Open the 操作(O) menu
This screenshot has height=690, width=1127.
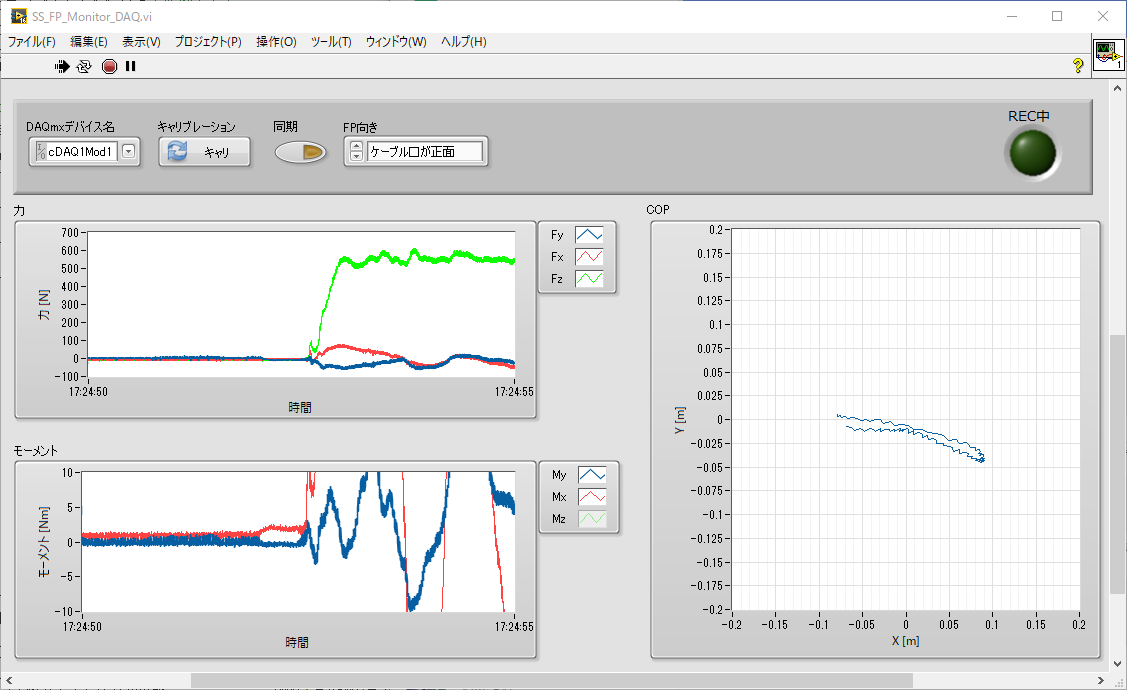coord(277,42)
